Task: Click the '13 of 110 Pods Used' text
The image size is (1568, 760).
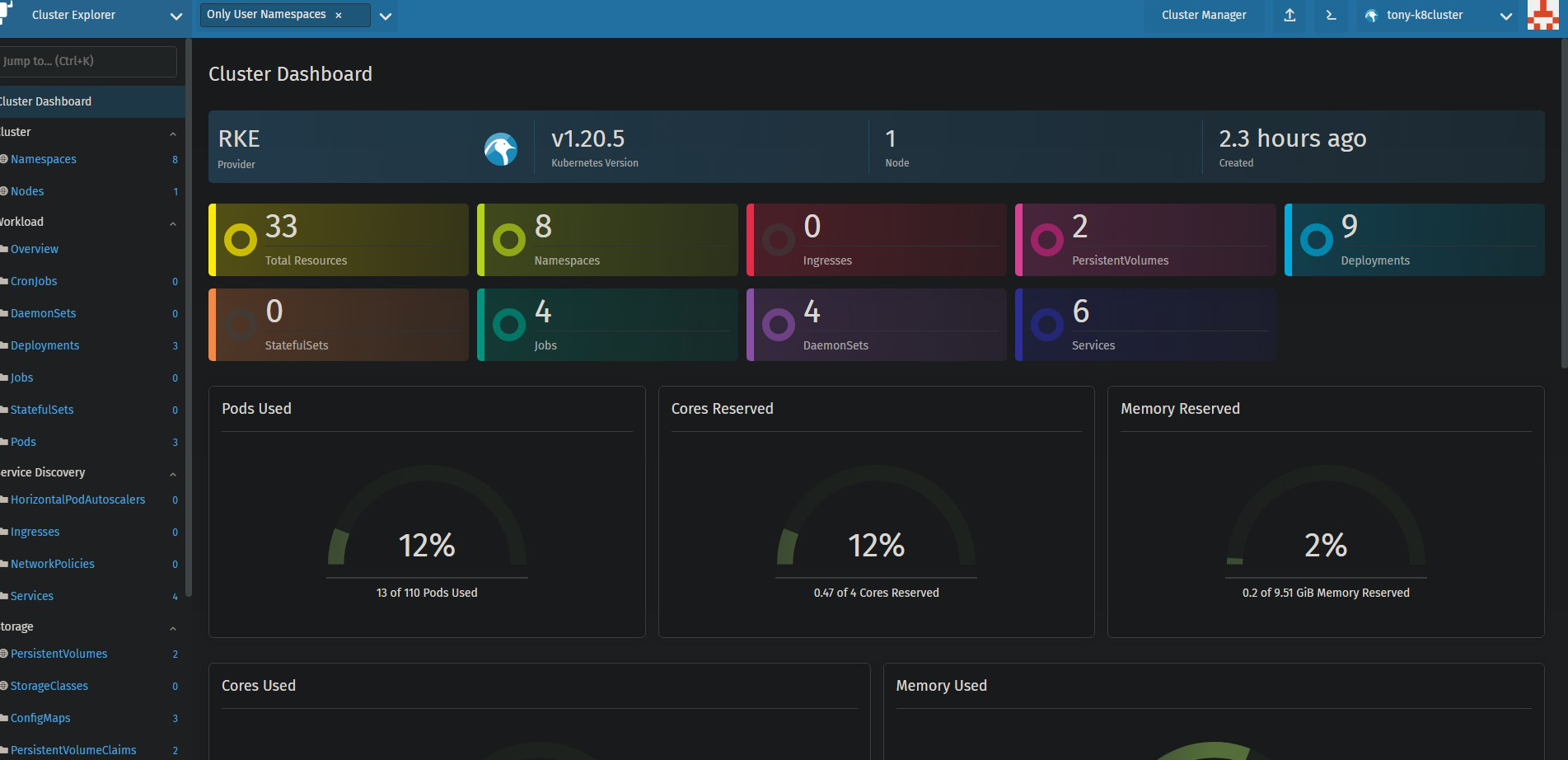Action: tap(427, 593)
